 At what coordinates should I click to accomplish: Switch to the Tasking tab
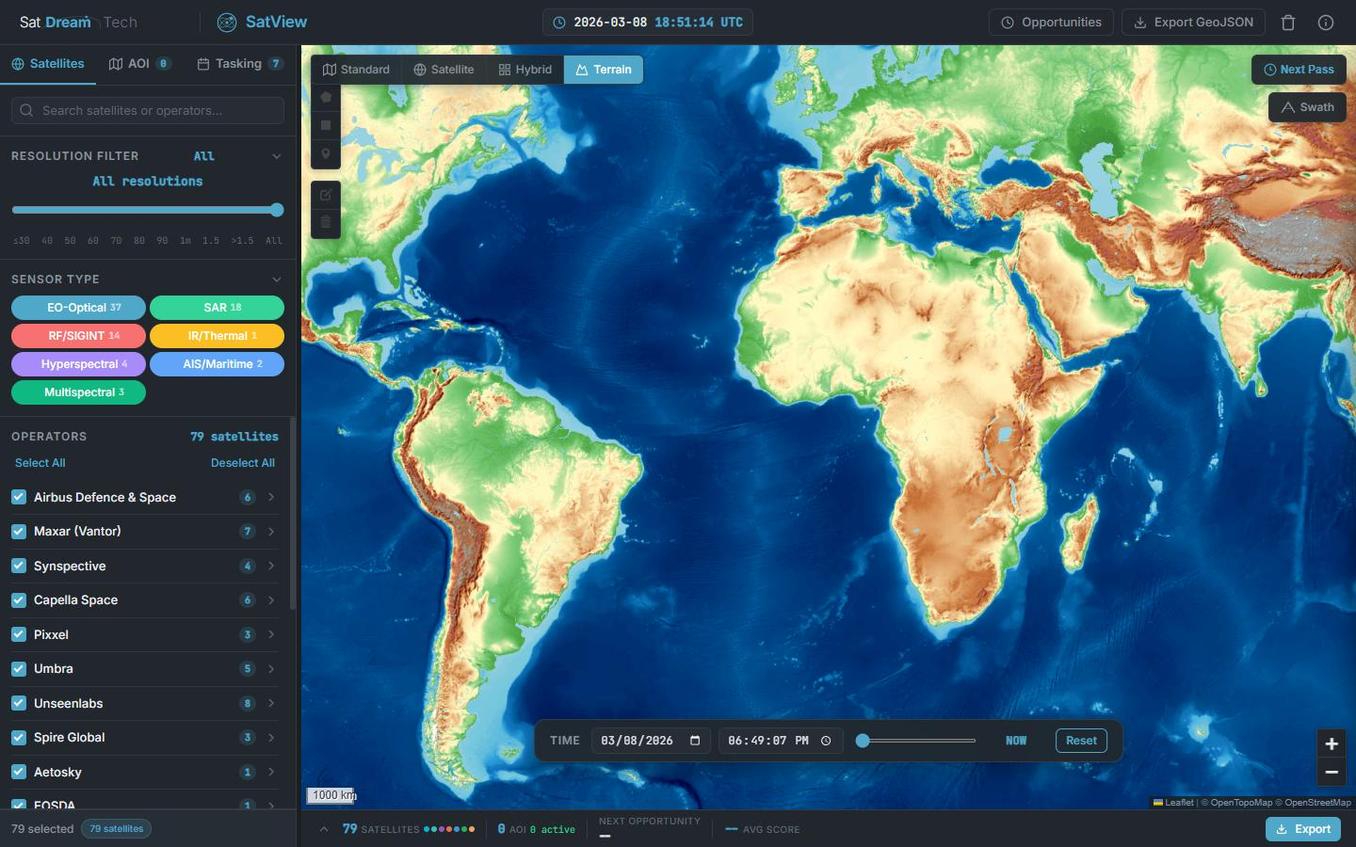[239, 62]
